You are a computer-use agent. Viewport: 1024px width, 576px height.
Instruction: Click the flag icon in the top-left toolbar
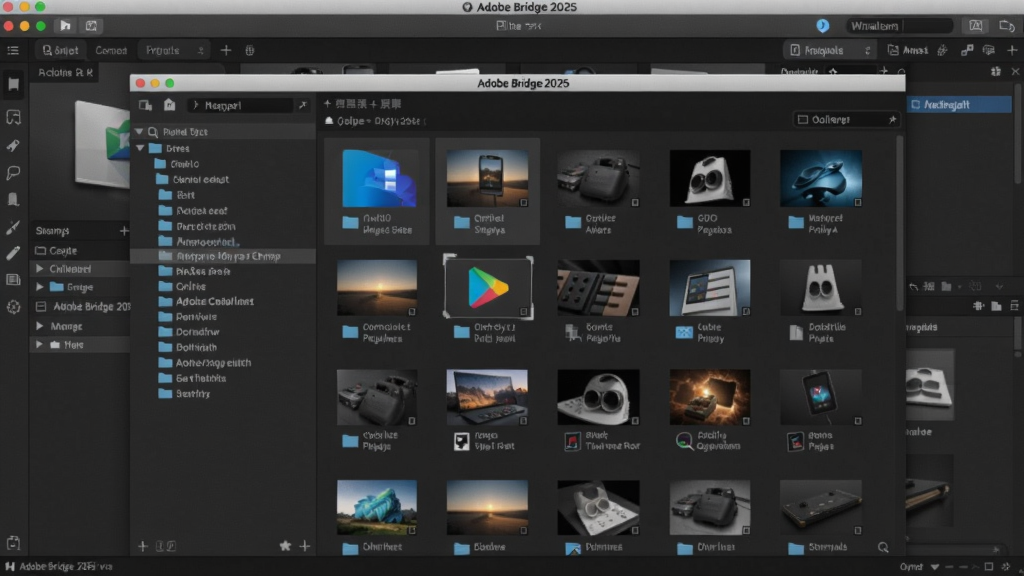tap(65, 25)
